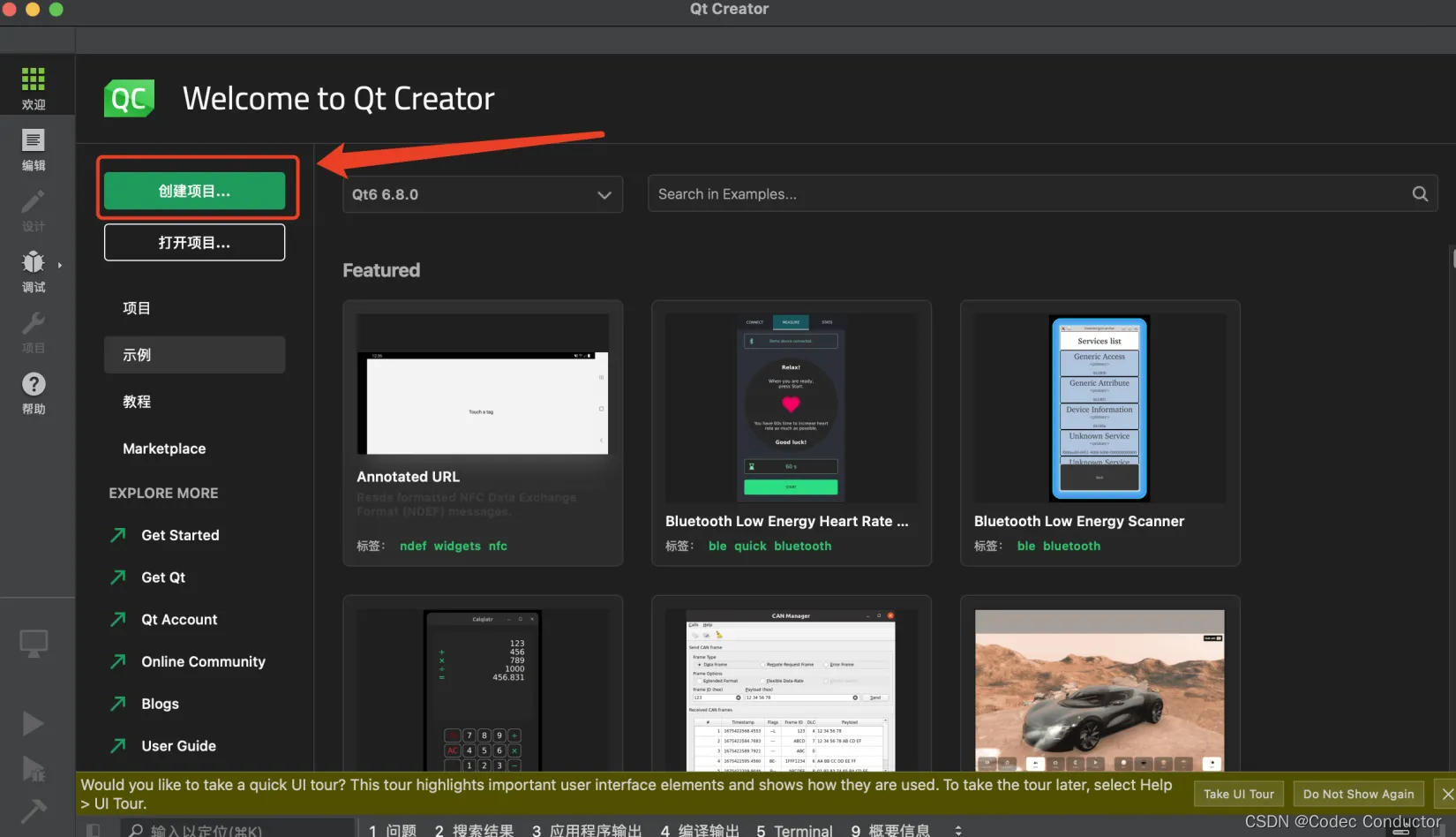Image resolution: width=1456 pixels, height=837 pixels.
Task: Click the Bluetooth Low Energy Scanner title
Action: [x=1079, y=521]
